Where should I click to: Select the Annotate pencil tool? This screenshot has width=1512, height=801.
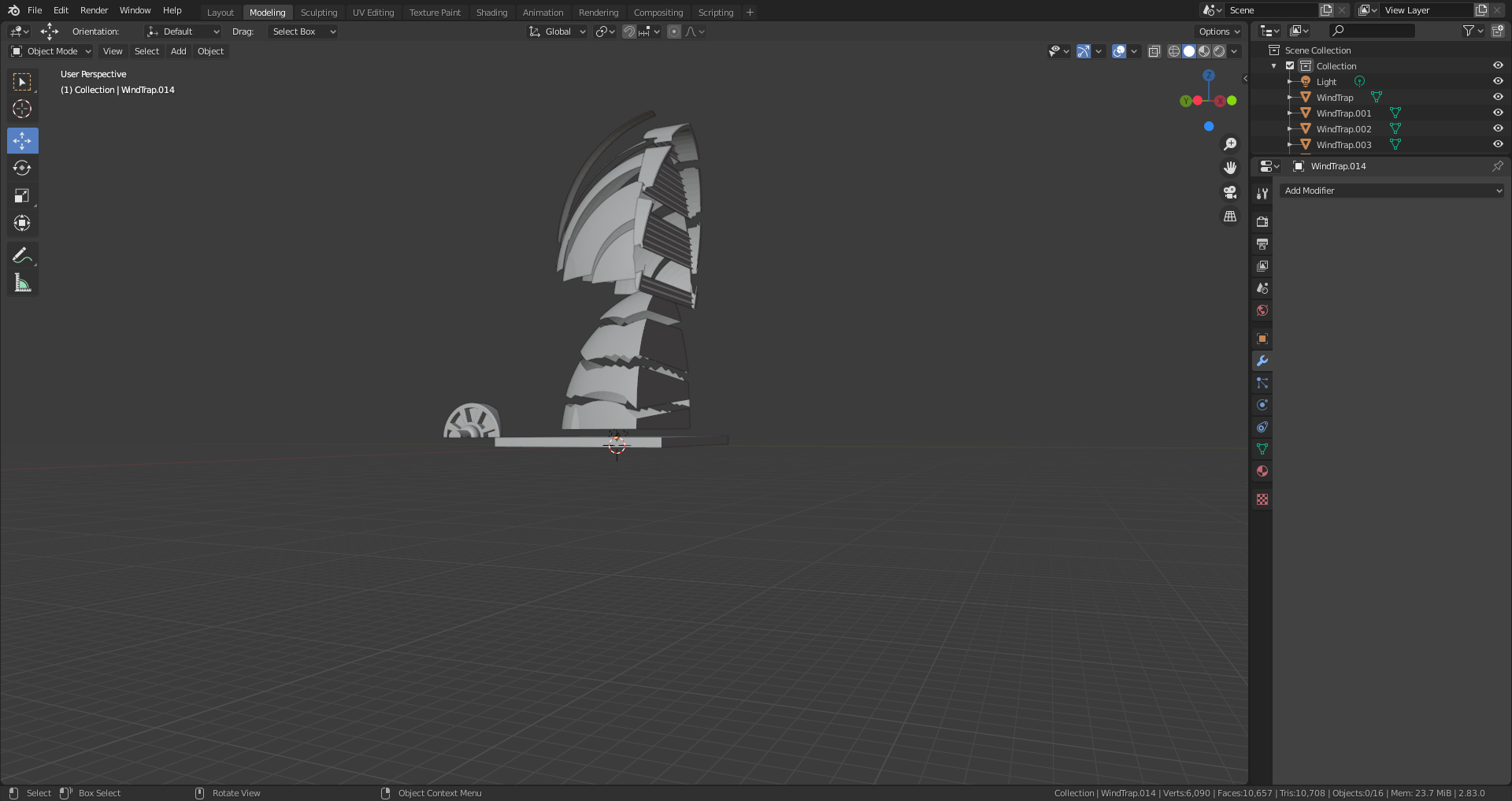(22, 255)
